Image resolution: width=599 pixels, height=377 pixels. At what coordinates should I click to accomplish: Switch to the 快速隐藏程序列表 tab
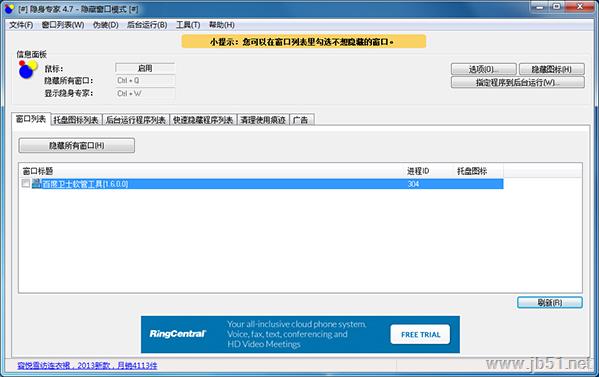pyautogui.click(x=203, y=120)
